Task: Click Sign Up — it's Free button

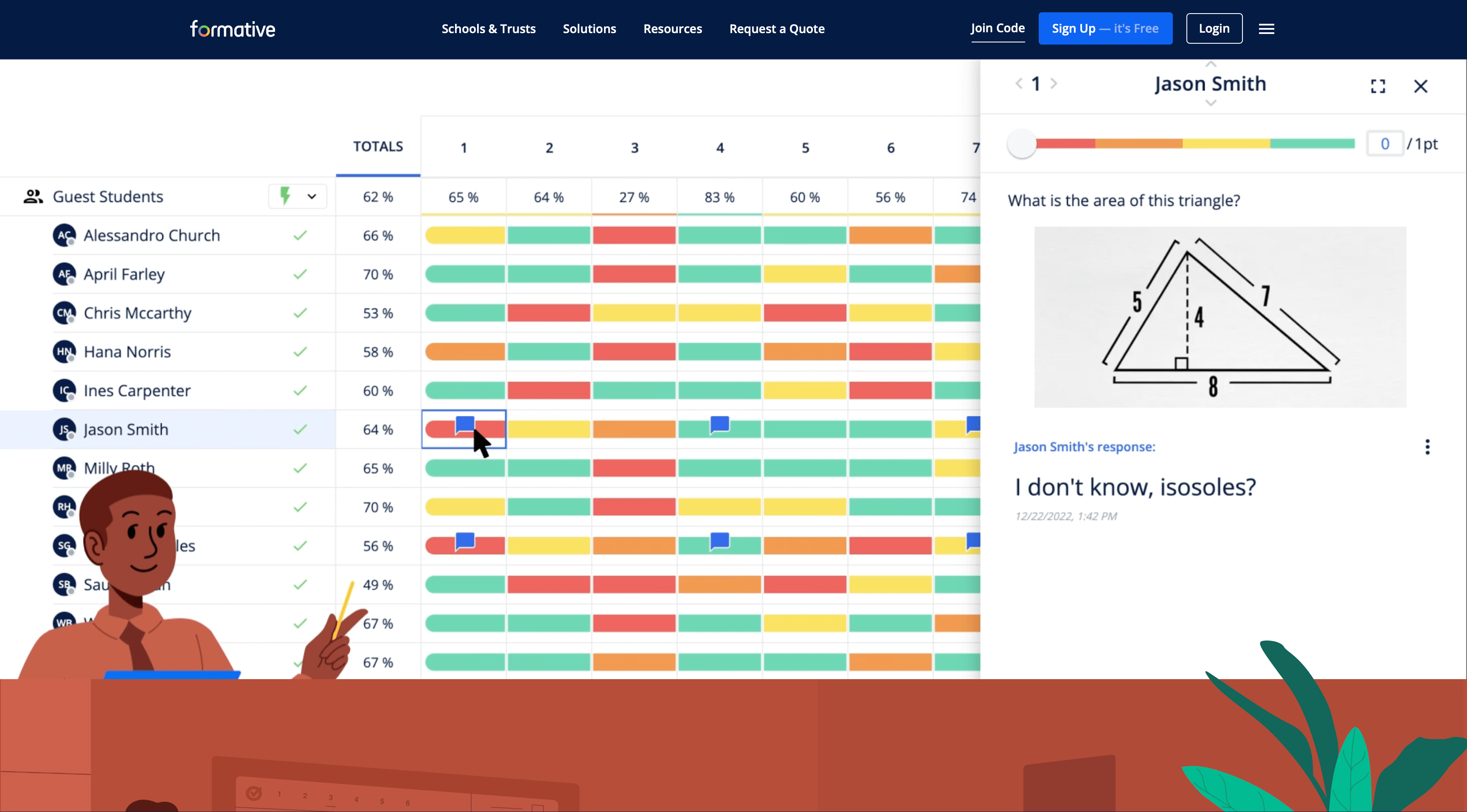Action: [x=1103, y=28]
